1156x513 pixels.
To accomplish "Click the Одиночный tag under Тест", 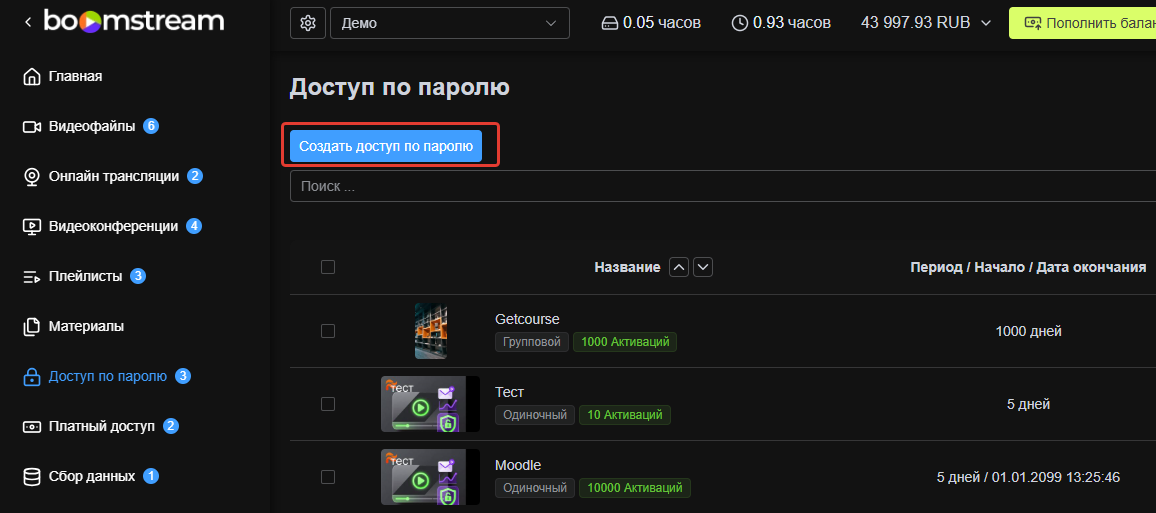I will click(535, 415).
